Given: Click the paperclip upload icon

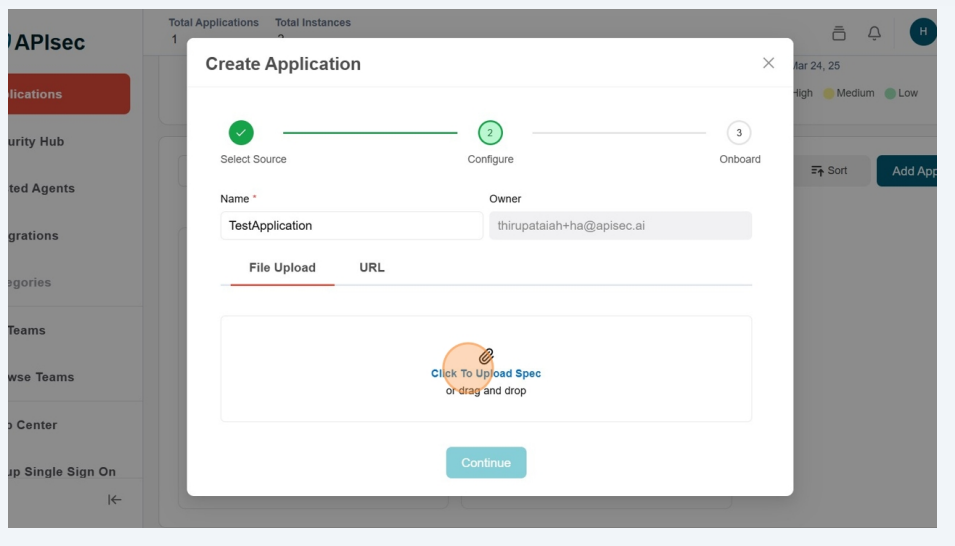Looking at the screenshot, I should coord(486,356).
